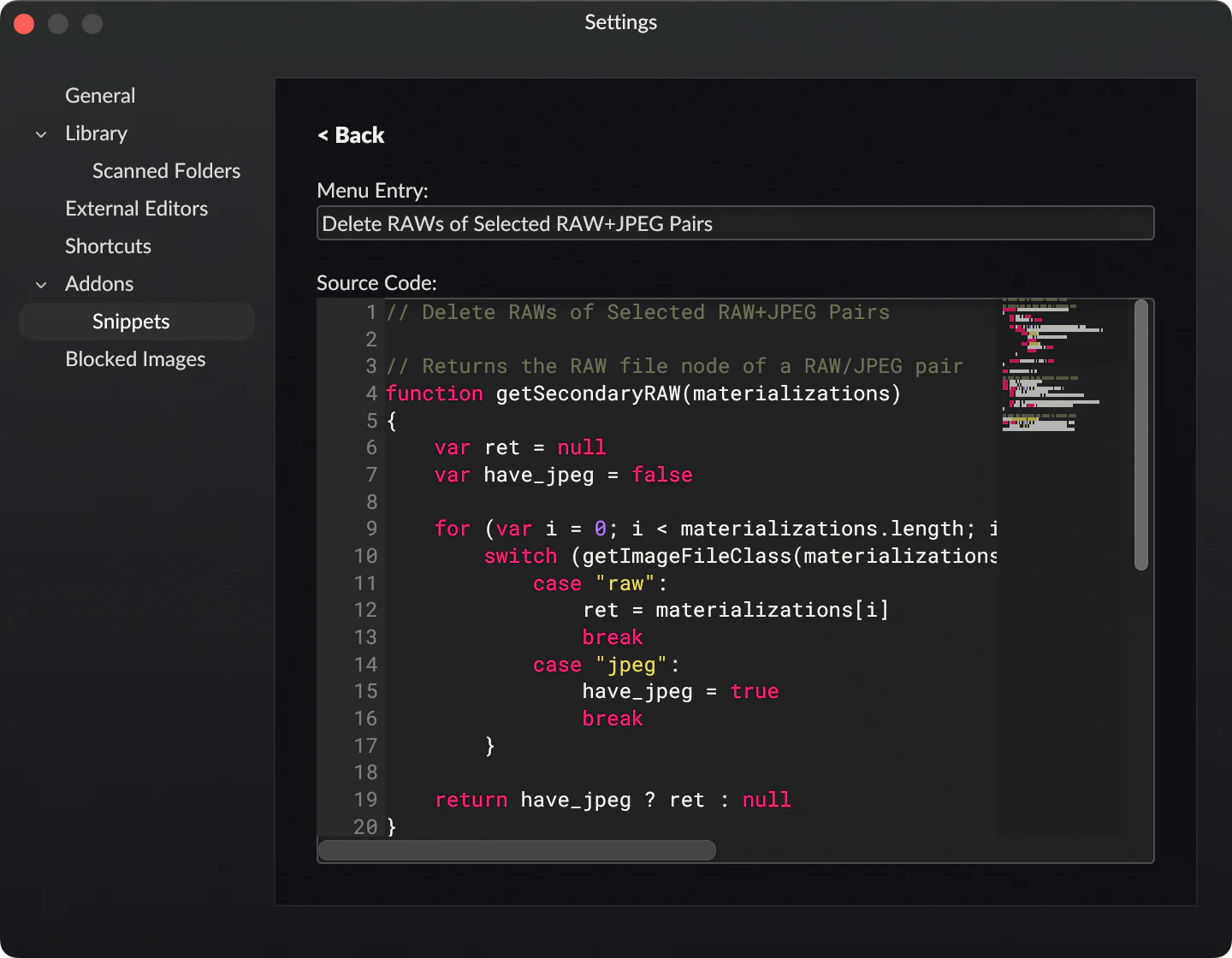Click the case "jpeg" line
This screenshot has width=1232, height=958.
[x=606, y=665]
